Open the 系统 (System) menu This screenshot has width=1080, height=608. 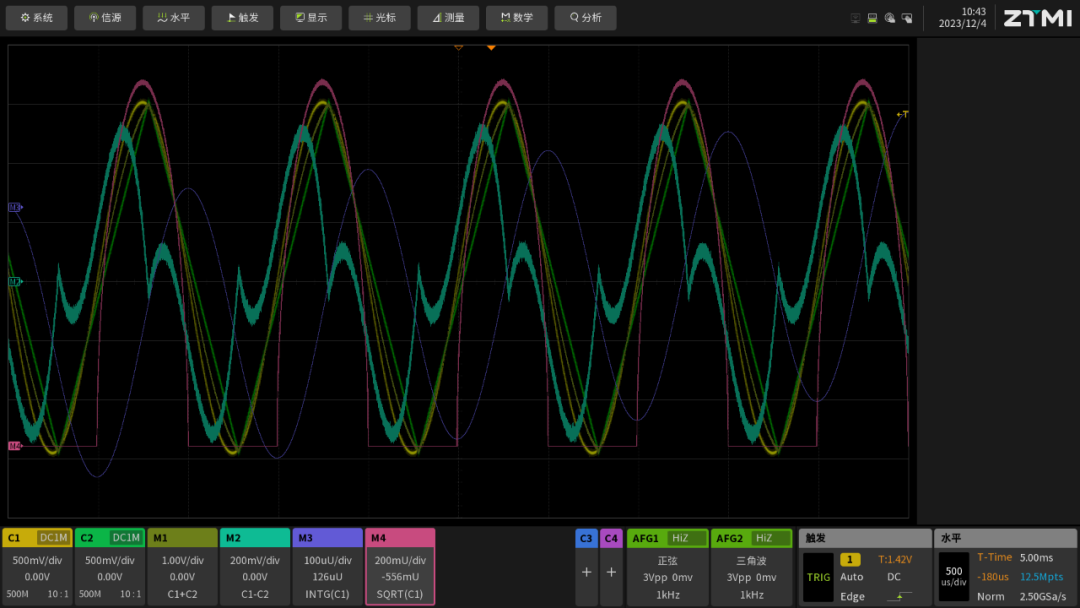point(37,18)
